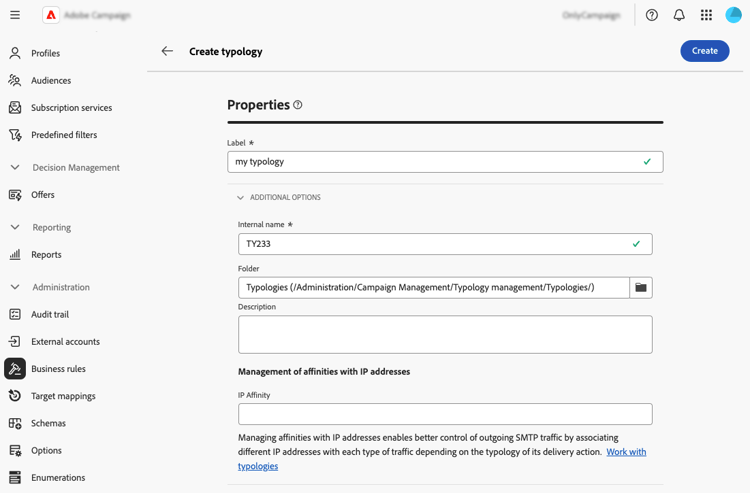Open the hamburger navigation menu
This screenshot has width=750, height=493.
(15, 15)
